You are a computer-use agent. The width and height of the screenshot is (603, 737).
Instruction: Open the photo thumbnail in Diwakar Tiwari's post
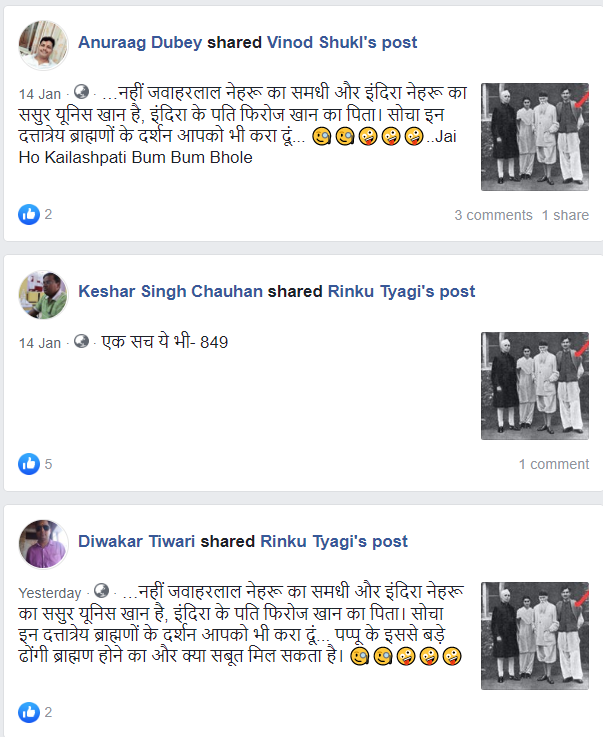point(535,636)
